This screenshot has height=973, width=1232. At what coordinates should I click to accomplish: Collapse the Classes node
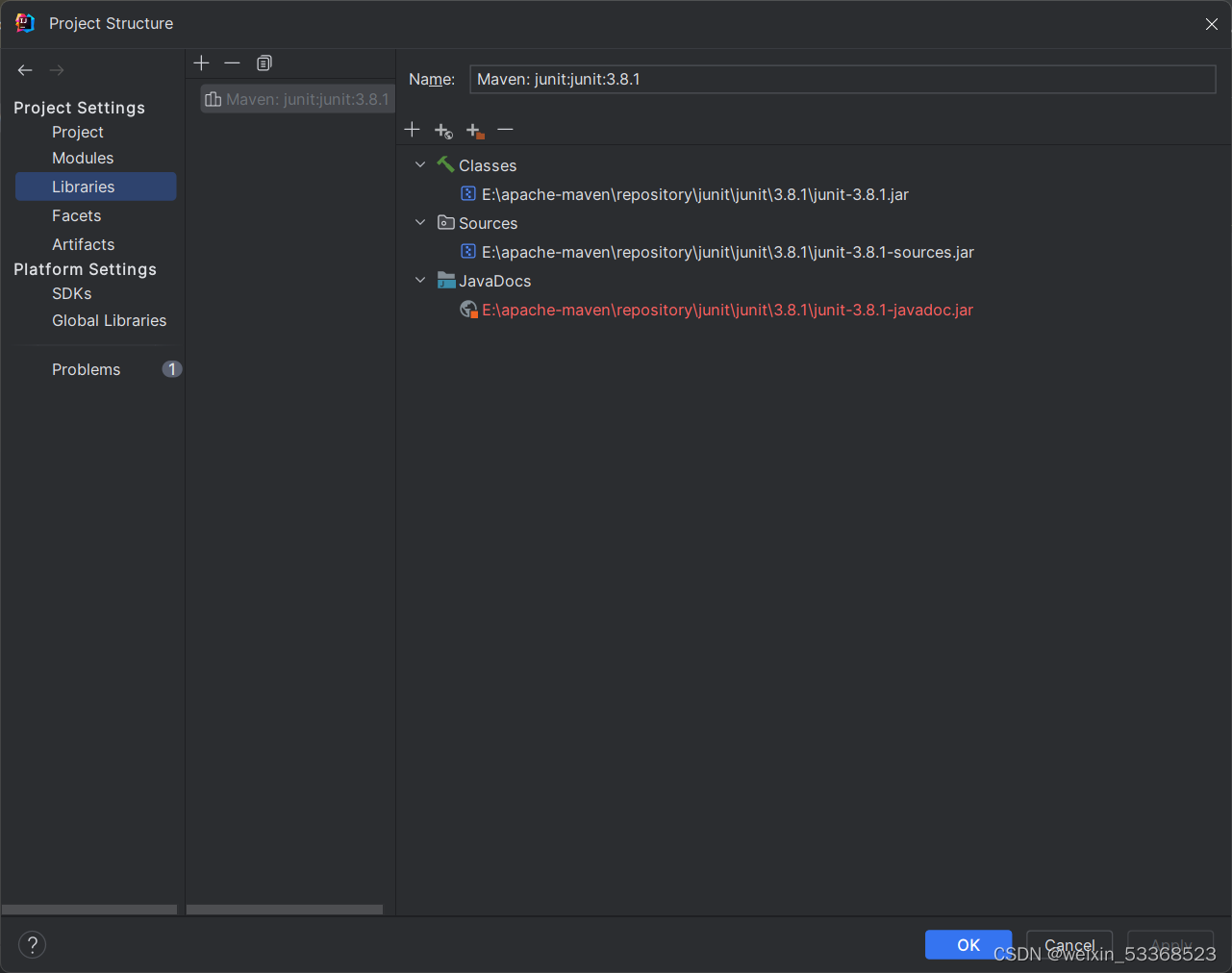420,165
